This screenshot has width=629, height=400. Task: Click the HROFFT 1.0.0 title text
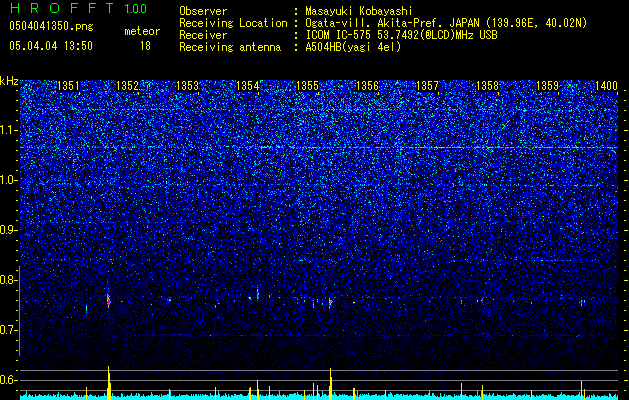(x=78, y=8)
